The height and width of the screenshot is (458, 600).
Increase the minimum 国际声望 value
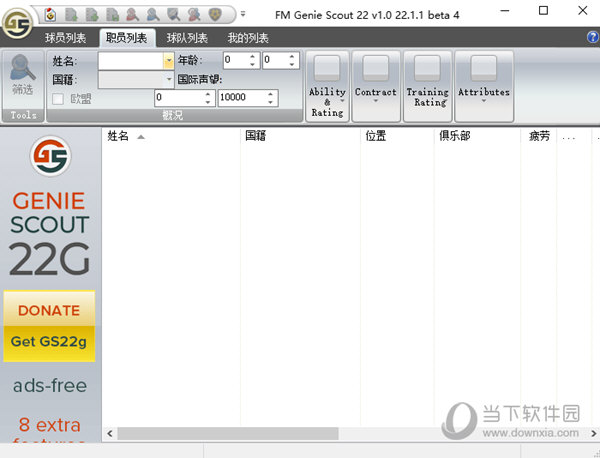pyautogui.click(x=208, y=94)
